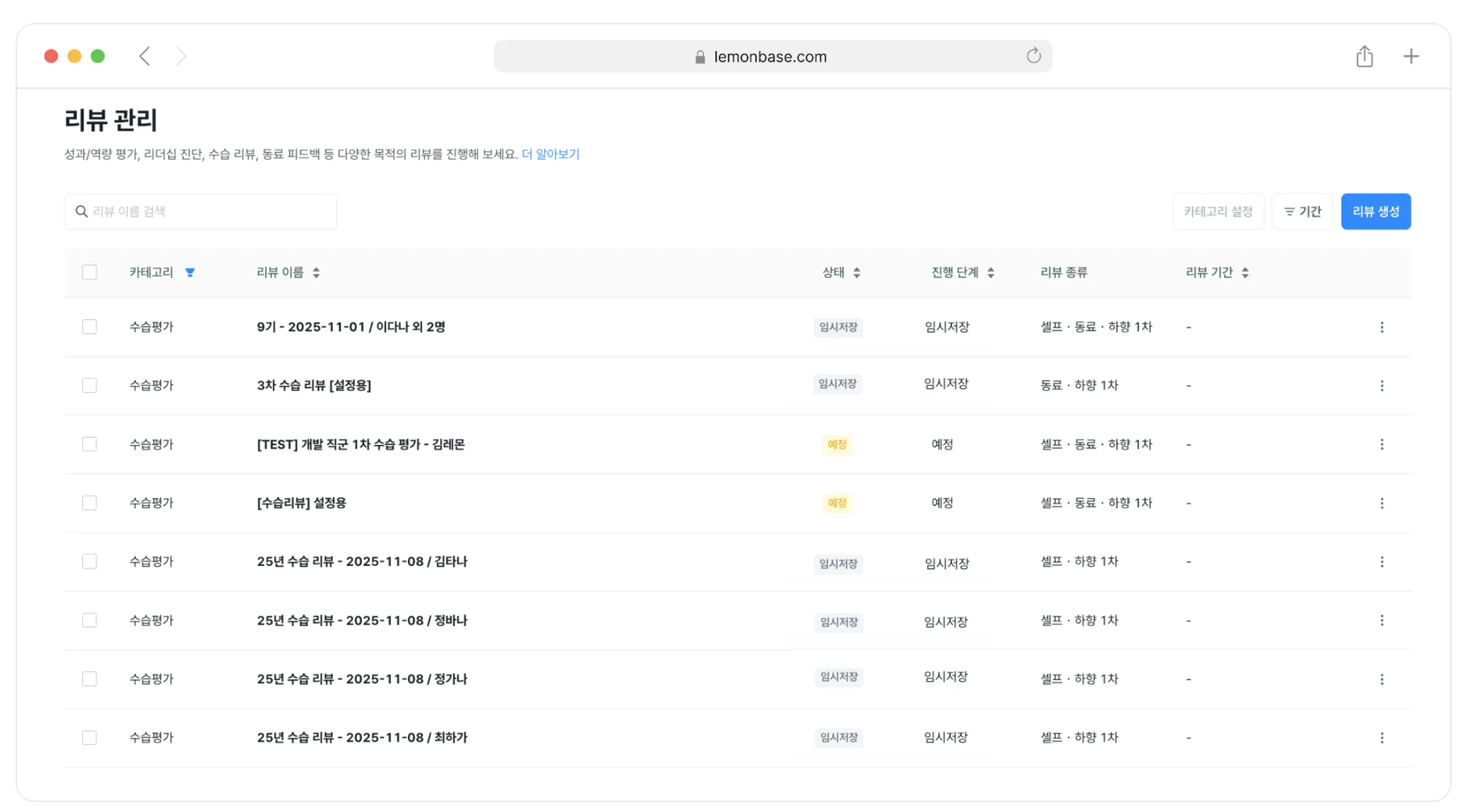Click the browser reload icon

(x=1033, y=56)
